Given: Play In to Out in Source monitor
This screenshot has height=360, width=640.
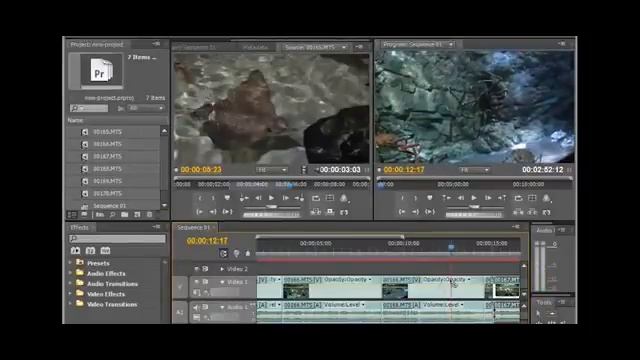Looking at the screenshot, I should (x=227, y=212).
